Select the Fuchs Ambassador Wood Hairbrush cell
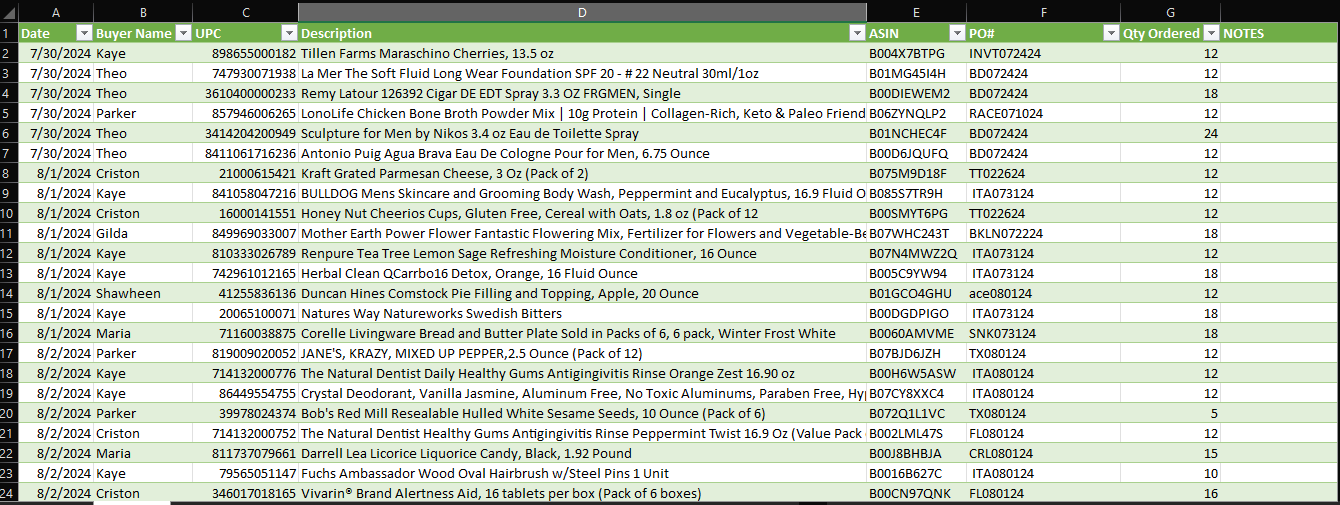 [582, 473]
